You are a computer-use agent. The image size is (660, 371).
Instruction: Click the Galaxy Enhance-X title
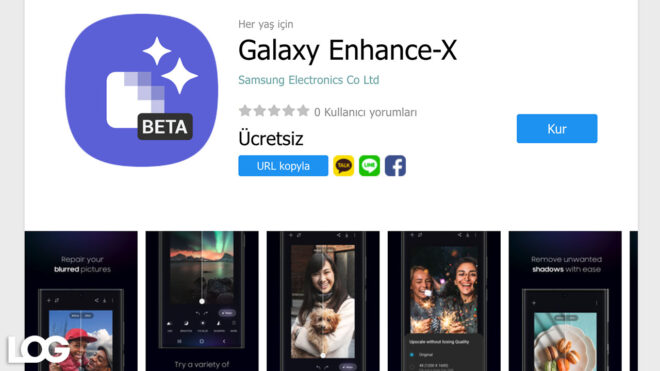pos(347,51)
